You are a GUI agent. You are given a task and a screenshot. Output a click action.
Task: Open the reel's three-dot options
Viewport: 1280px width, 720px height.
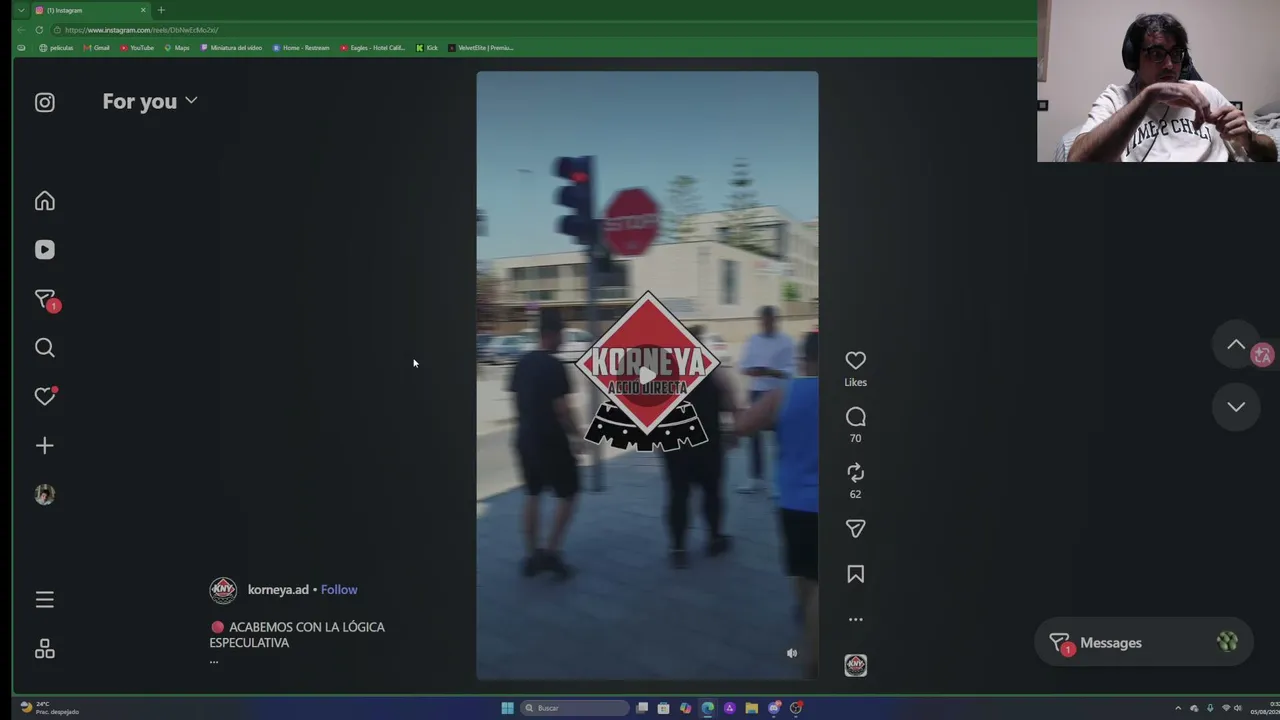pyautogui.click(x=855, y=620)
